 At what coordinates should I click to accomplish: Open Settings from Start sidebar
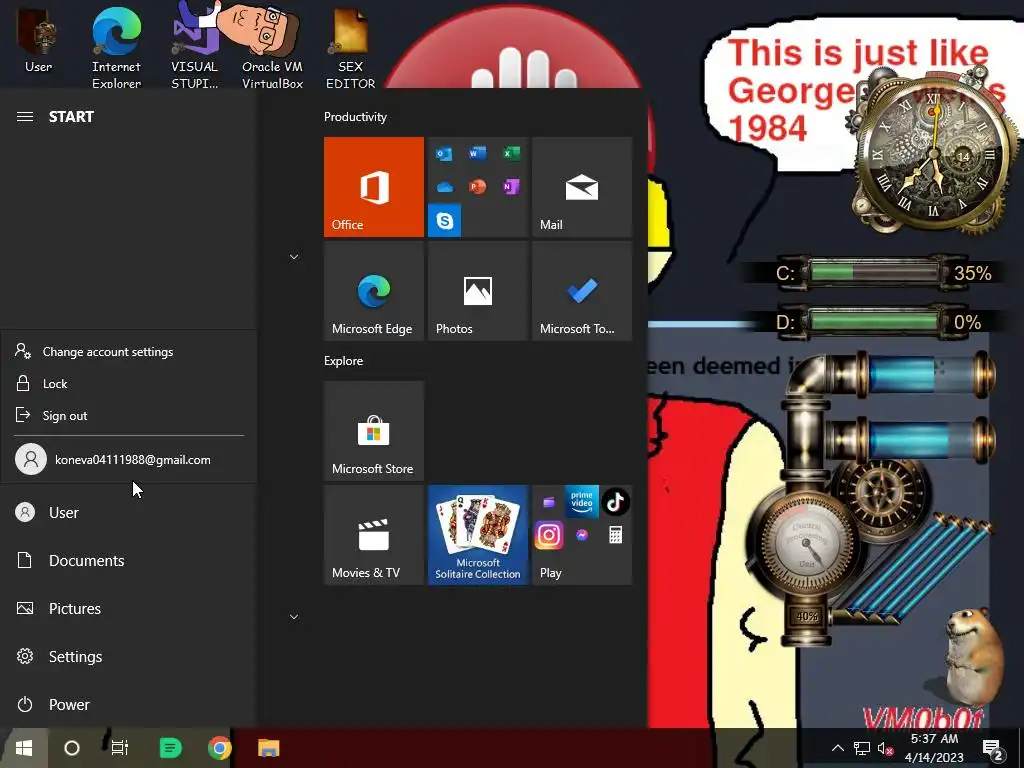[128, 656]
